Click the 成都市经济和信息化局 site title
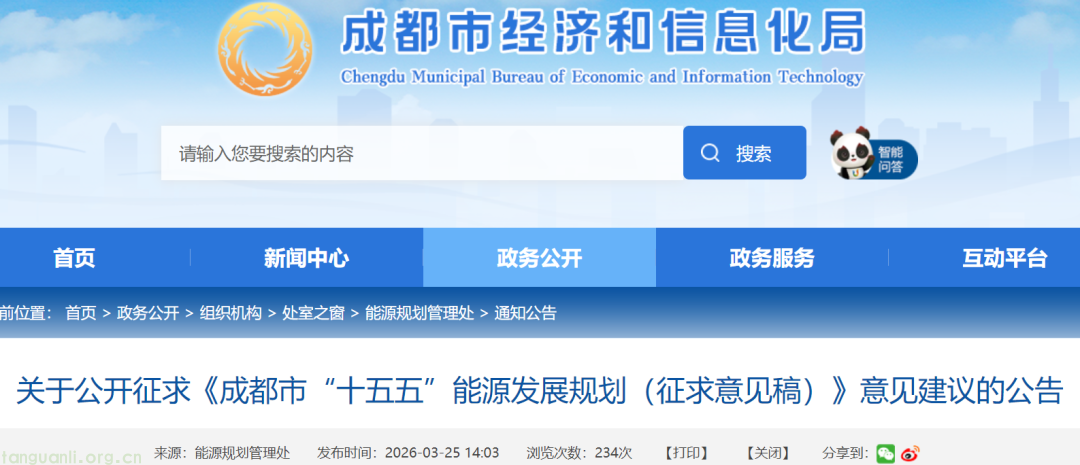 (x=602, y=36)
